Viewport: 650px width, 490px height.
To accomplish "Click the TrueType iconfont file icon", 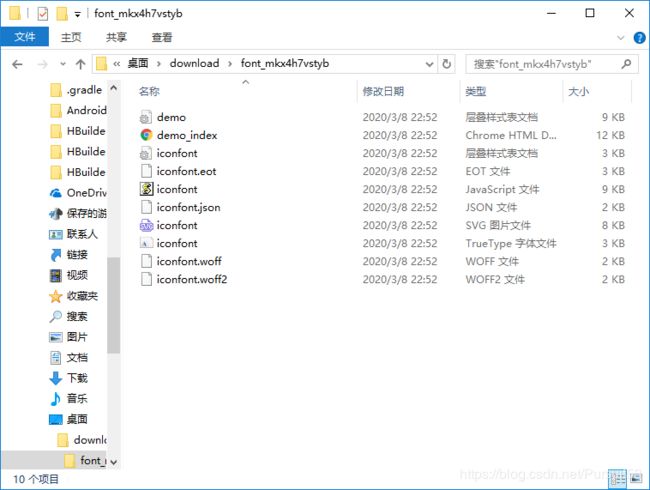I will 146,243.
